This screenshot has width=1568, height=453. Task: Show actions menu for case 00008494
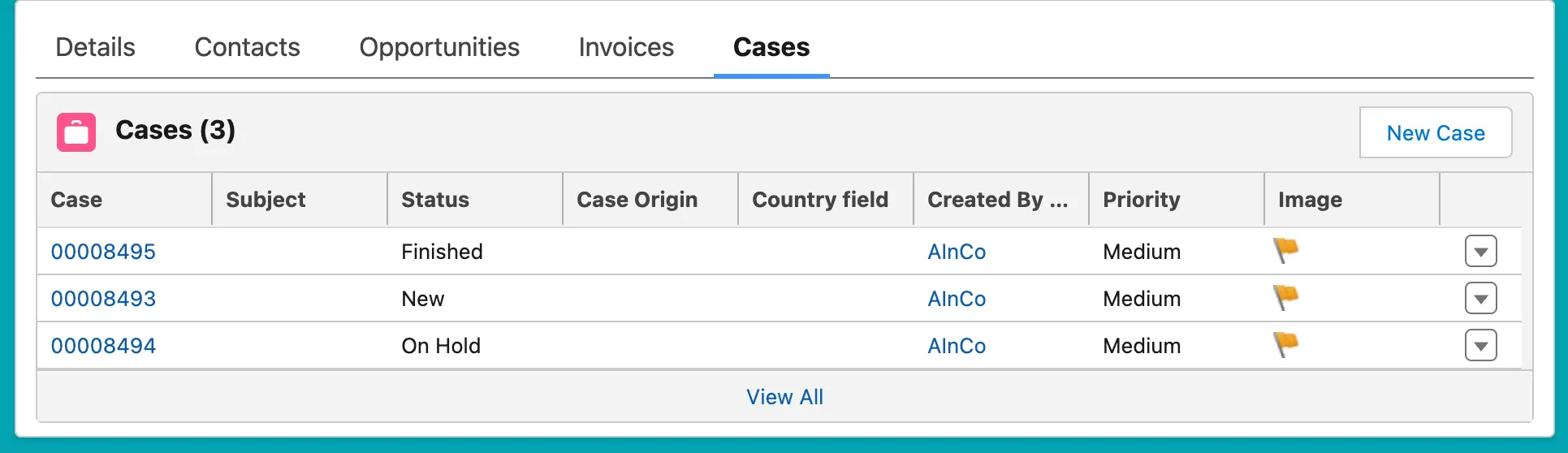[x=1480, y=346]
